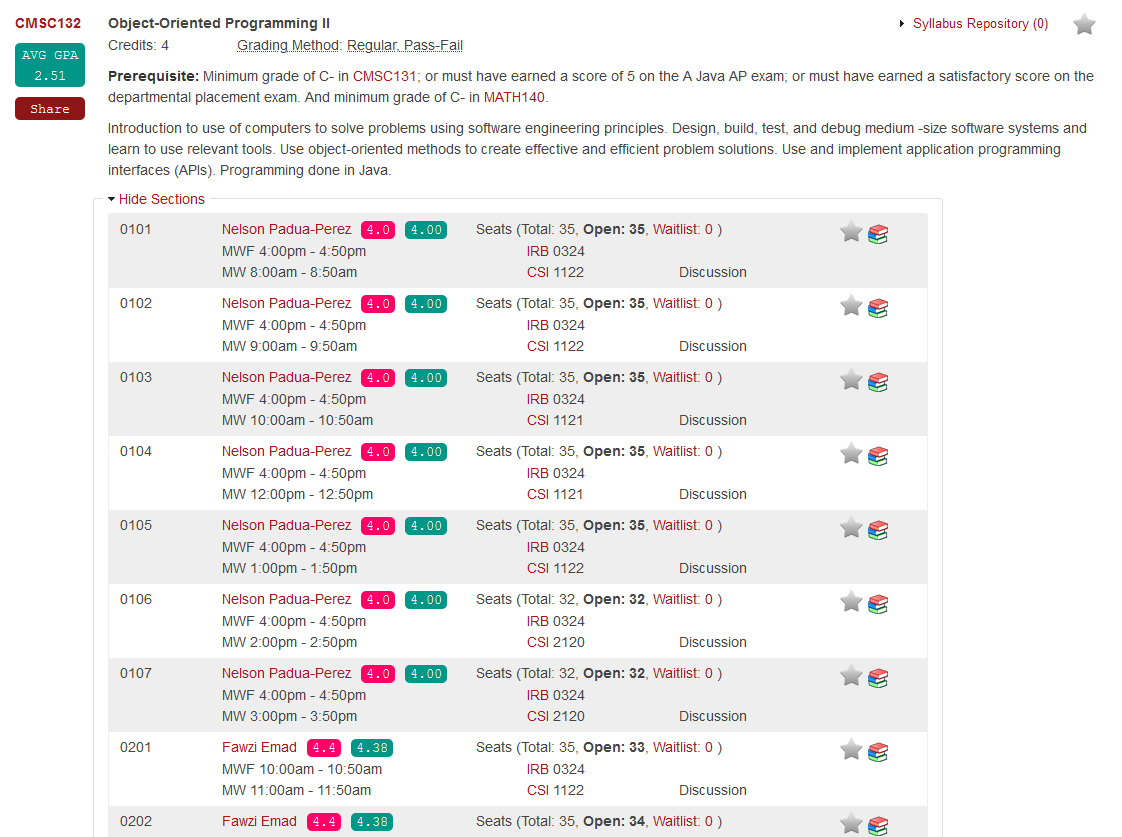Star section 0106
1122x837 pixels.
851,602
